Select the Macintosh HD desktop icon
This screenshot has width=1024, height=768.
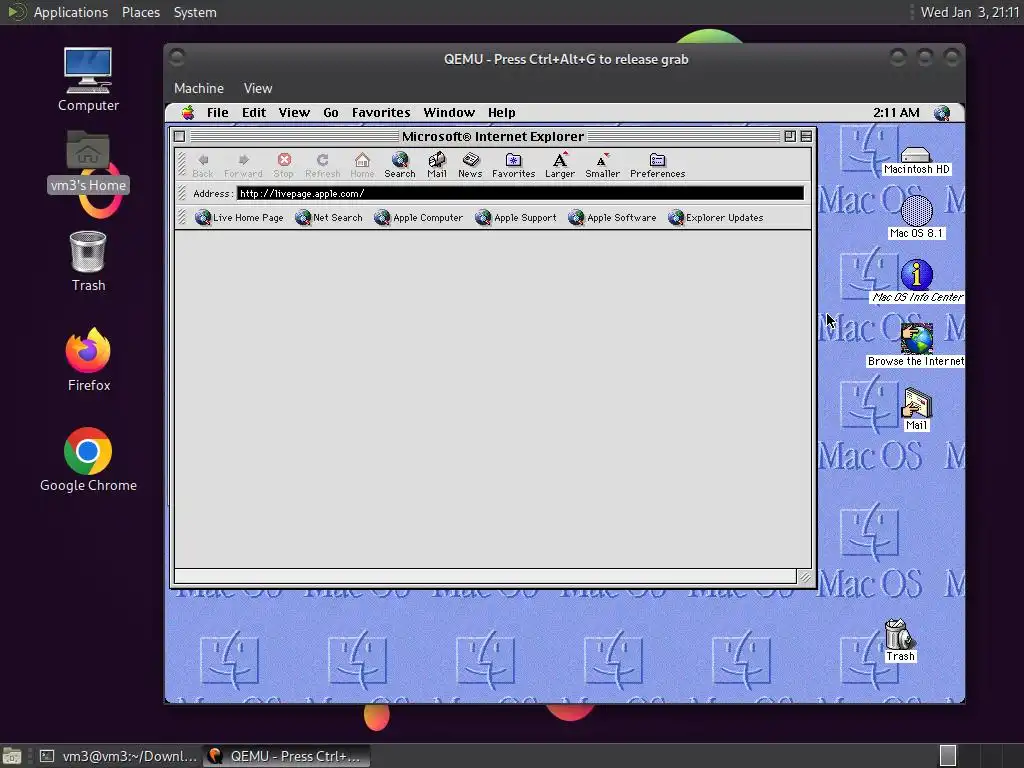(916, 161)
